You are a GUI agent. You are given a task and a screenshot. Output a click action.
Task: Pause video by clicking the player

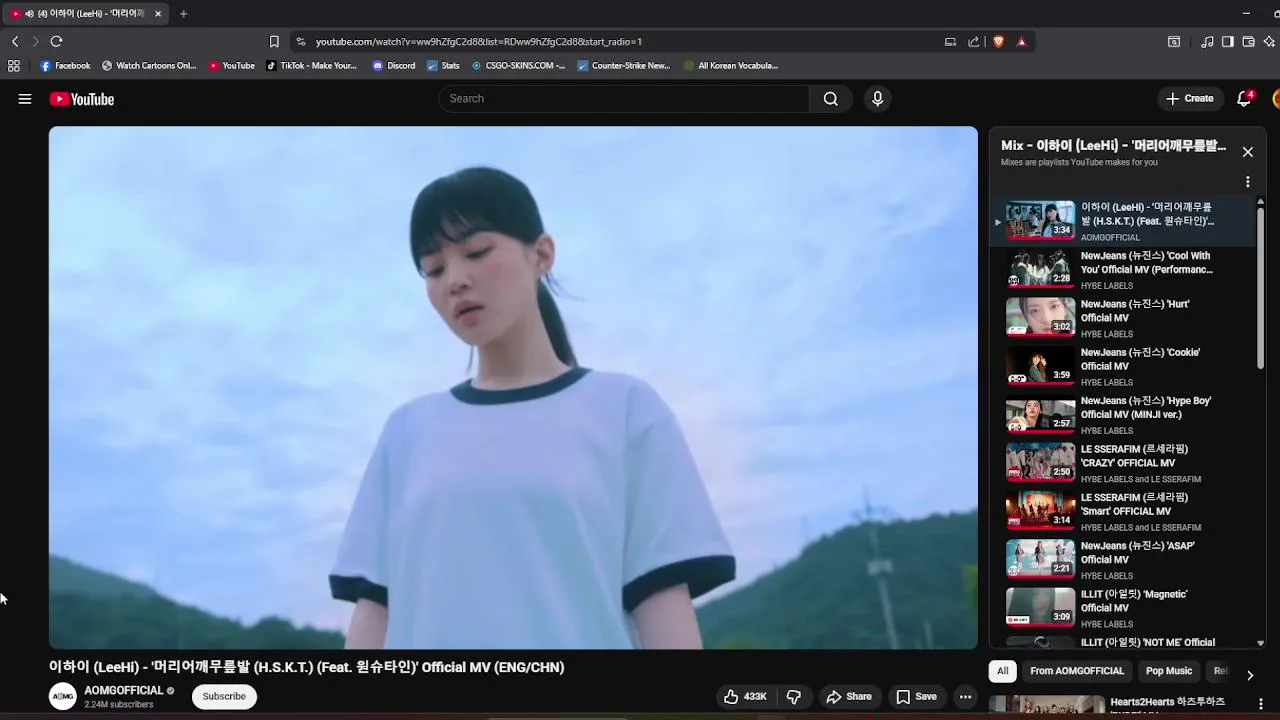513,388
